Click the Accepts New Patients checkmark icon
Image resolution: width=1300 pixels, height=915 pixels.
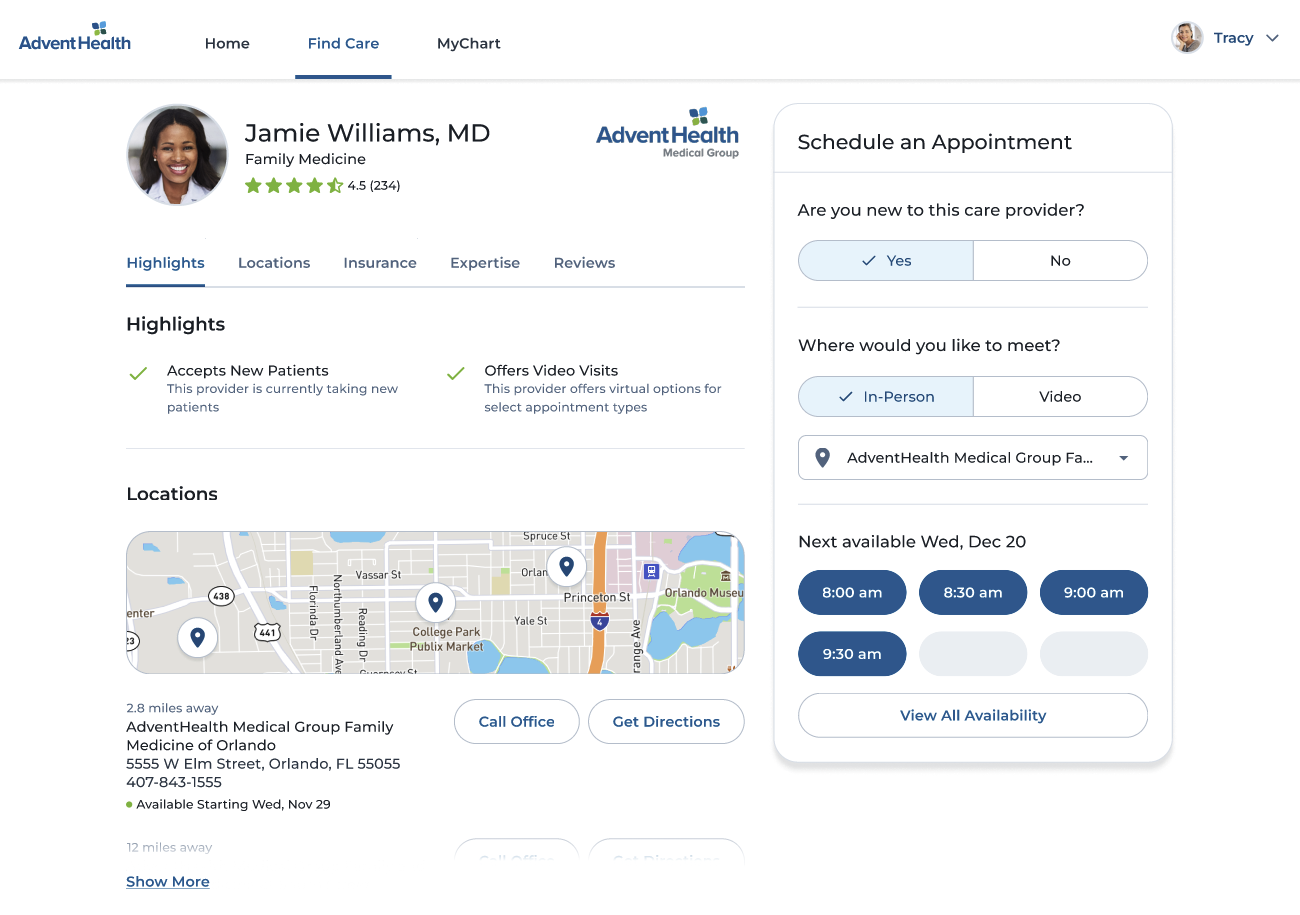tap(138, 373)
